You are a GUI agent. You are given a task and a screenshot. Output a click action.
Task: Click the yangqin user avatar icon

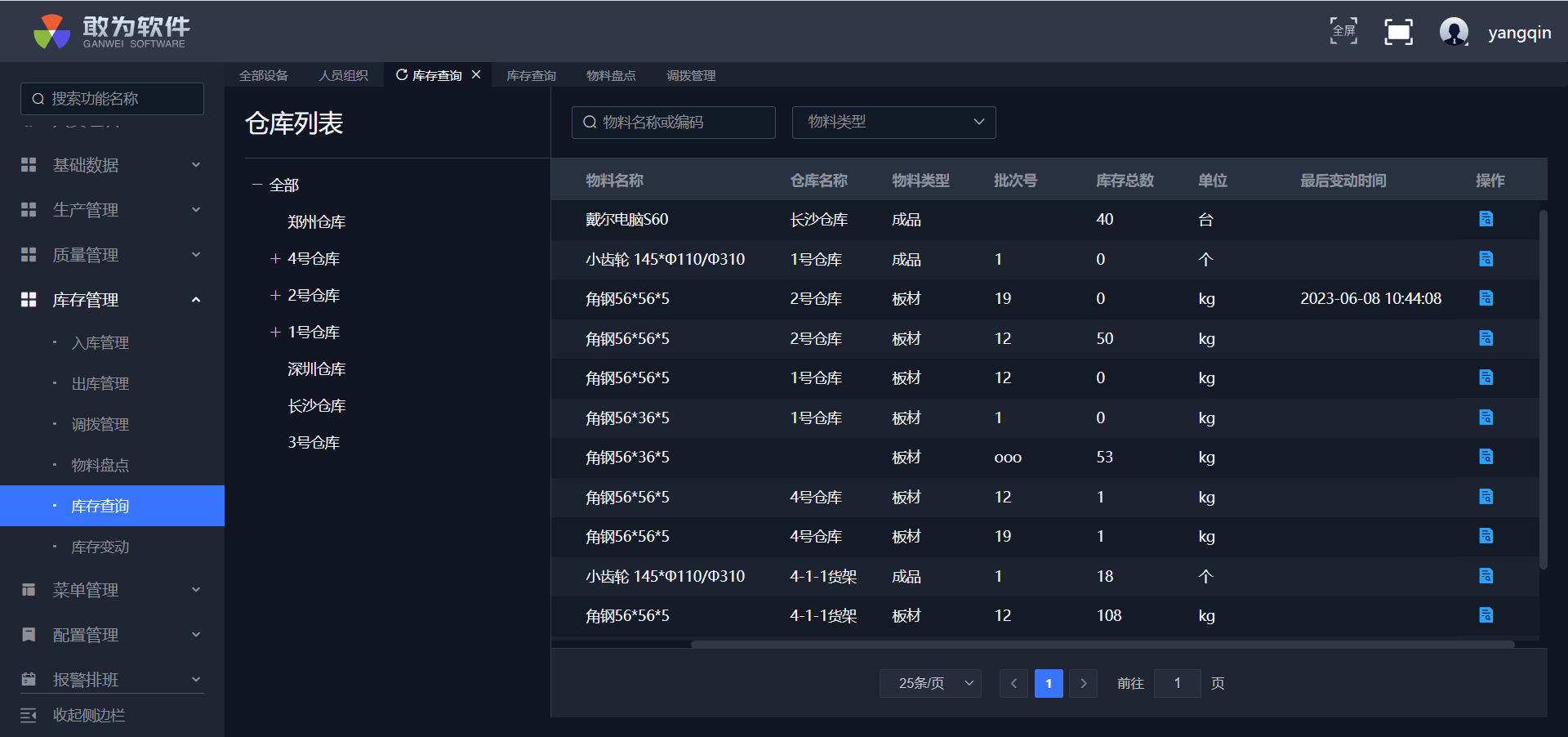tap(1454, 32)
